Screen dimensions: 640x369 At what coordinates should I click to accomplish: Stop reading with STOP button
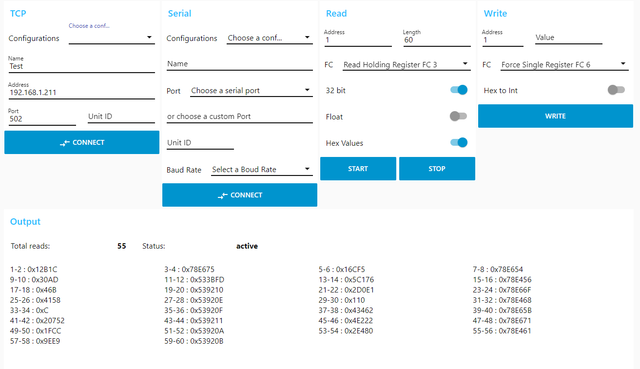437,169
